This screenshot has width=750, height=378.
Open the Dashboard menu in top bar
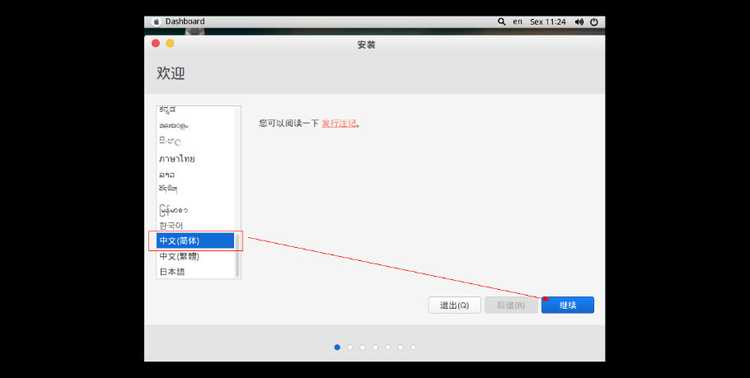185,22
